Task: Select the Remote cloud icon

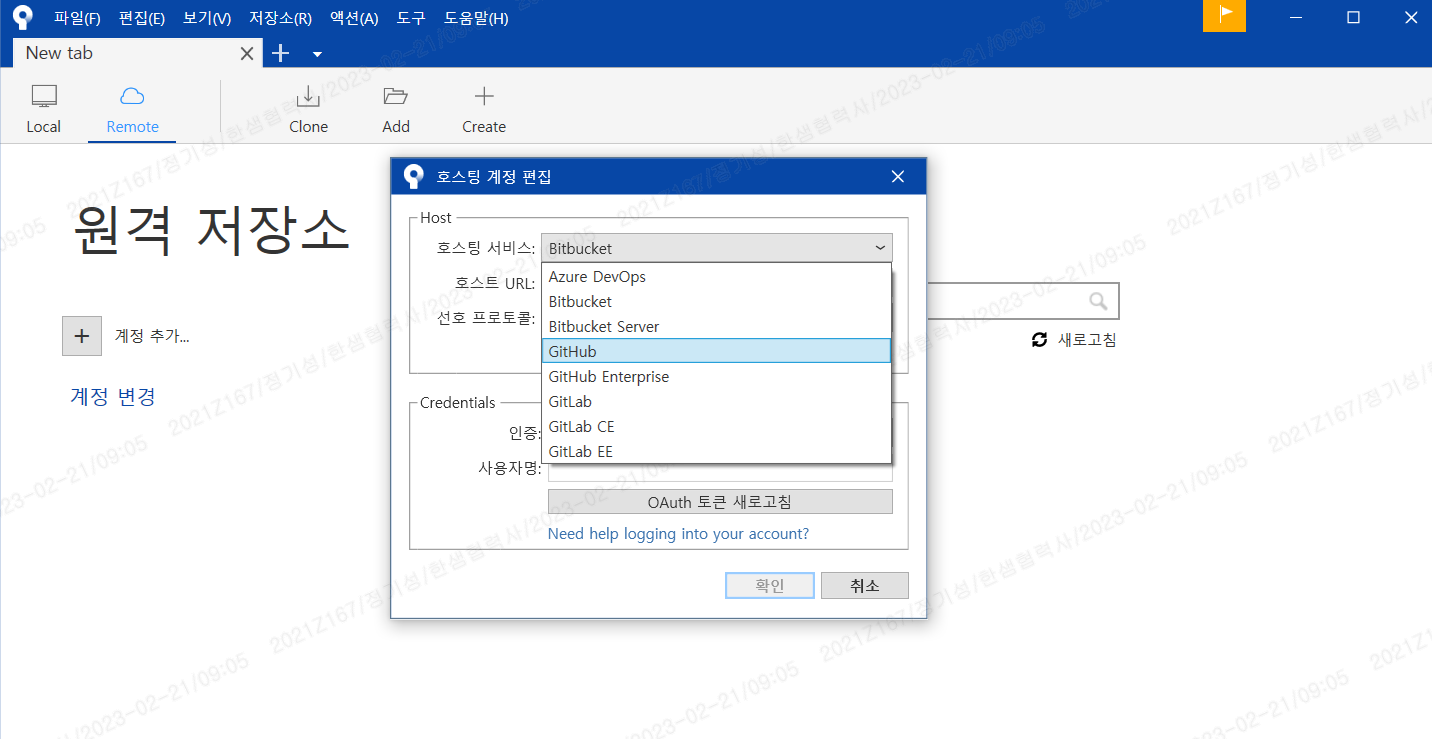Action: pyautogui.click(x=132, y=96)
